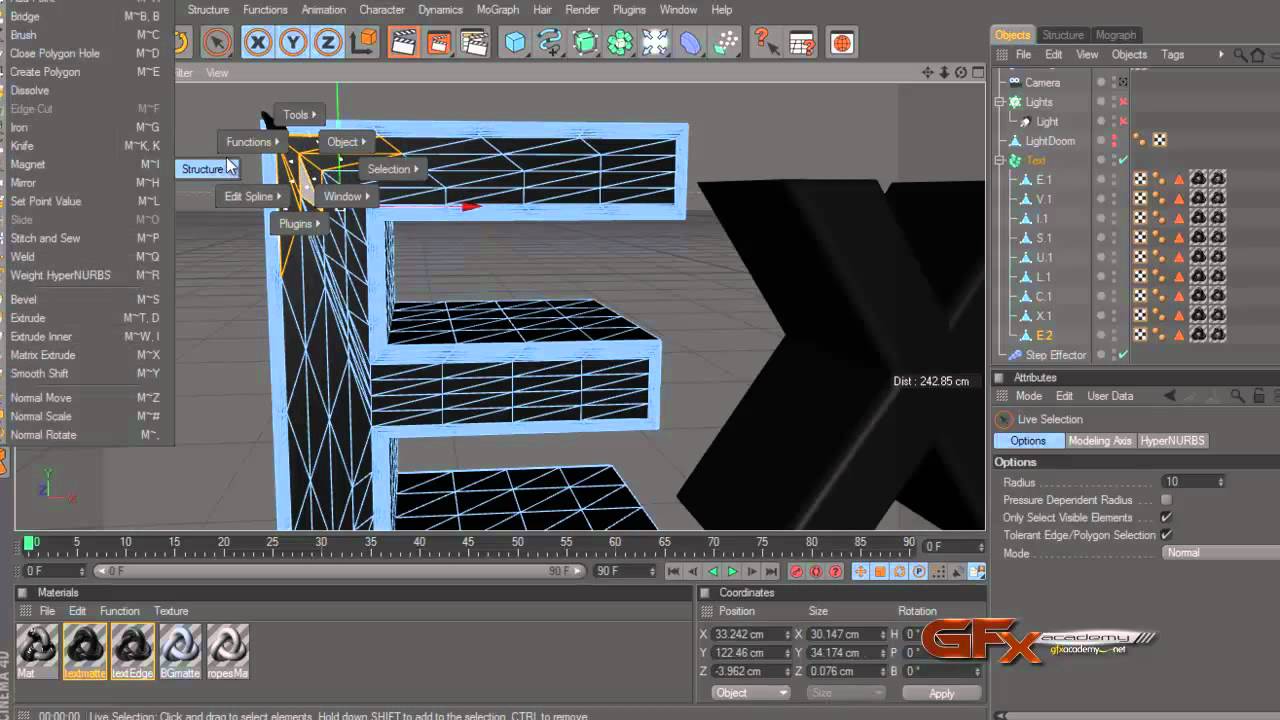Click the Objects panel search magnifier icon

[x=1240, y=55]
